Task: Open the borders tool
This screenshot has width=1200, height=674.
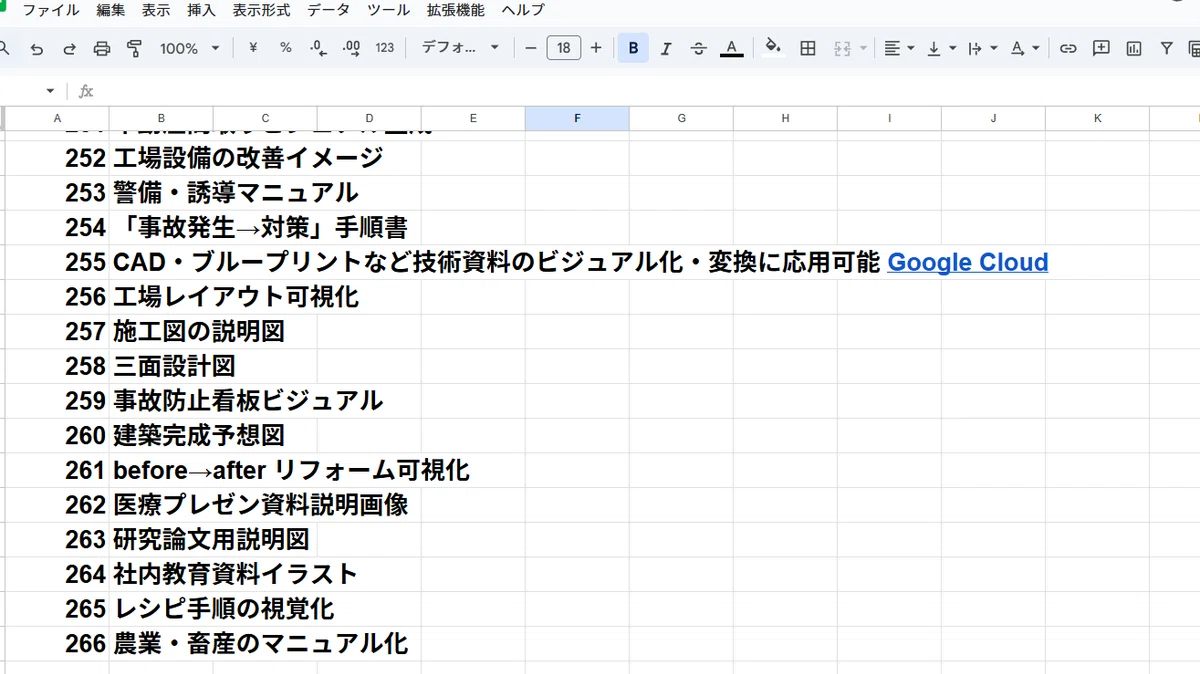Action: [809, 48]
